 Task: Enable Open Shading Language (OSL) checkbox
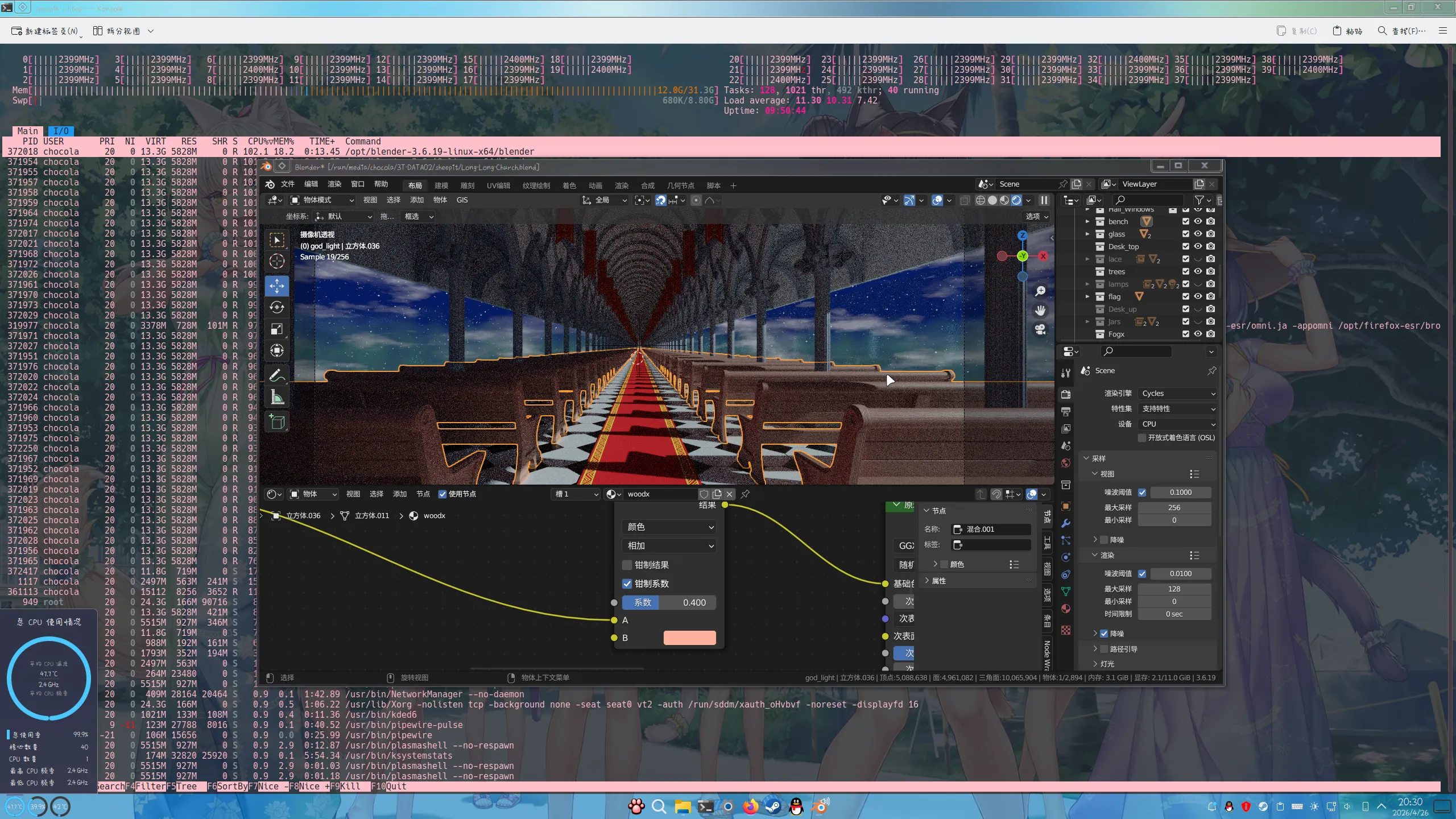(1142, 438)
